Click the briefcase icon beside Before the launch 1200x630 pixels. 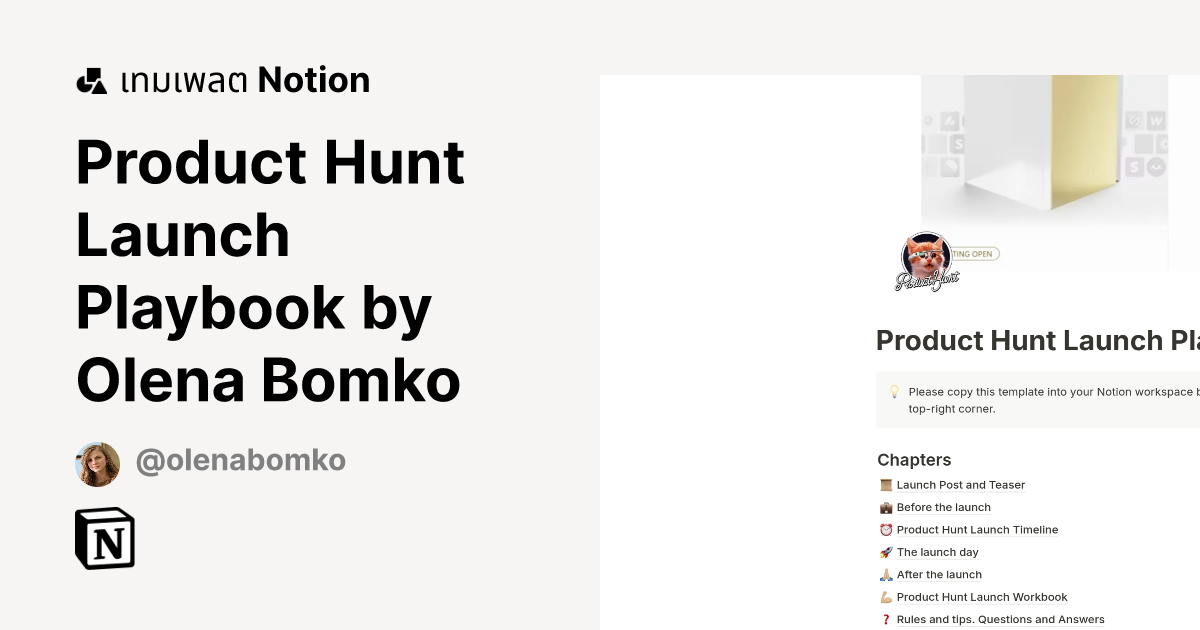pyautogui.click(x=885, y=507)
